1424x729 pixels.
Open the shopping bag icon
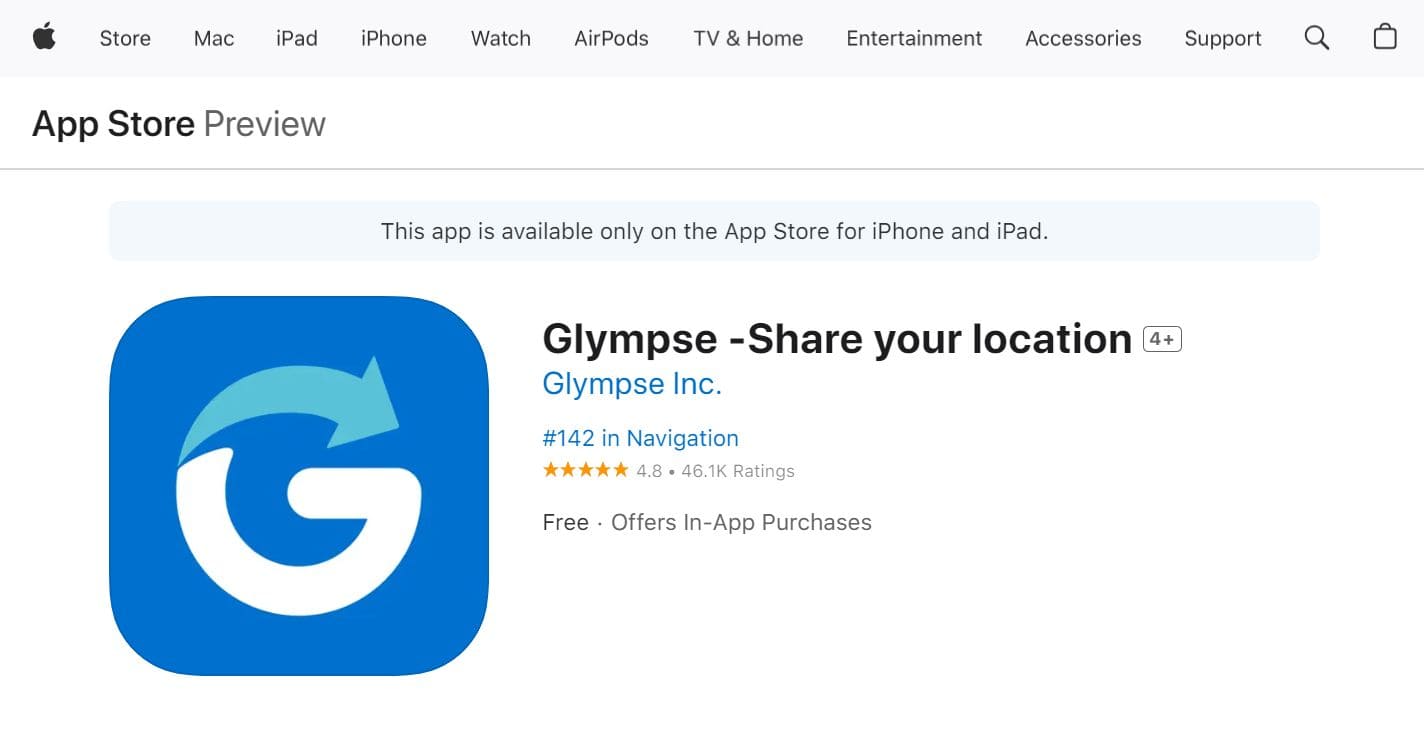pyautogui.click(x=1385, y=37)
